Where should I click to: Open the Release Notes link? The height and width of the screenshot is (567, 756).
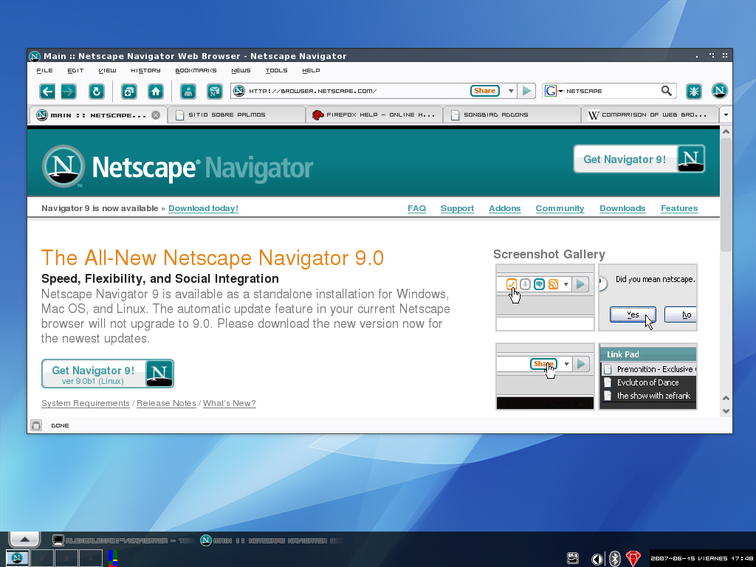[166, 403]
